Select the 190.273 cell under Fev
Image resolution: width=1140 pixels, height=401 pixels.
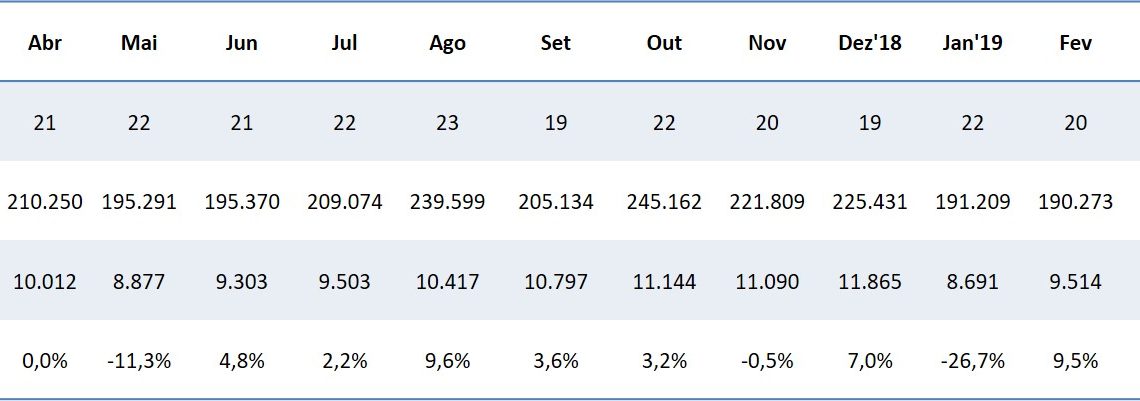[1075, 202]
